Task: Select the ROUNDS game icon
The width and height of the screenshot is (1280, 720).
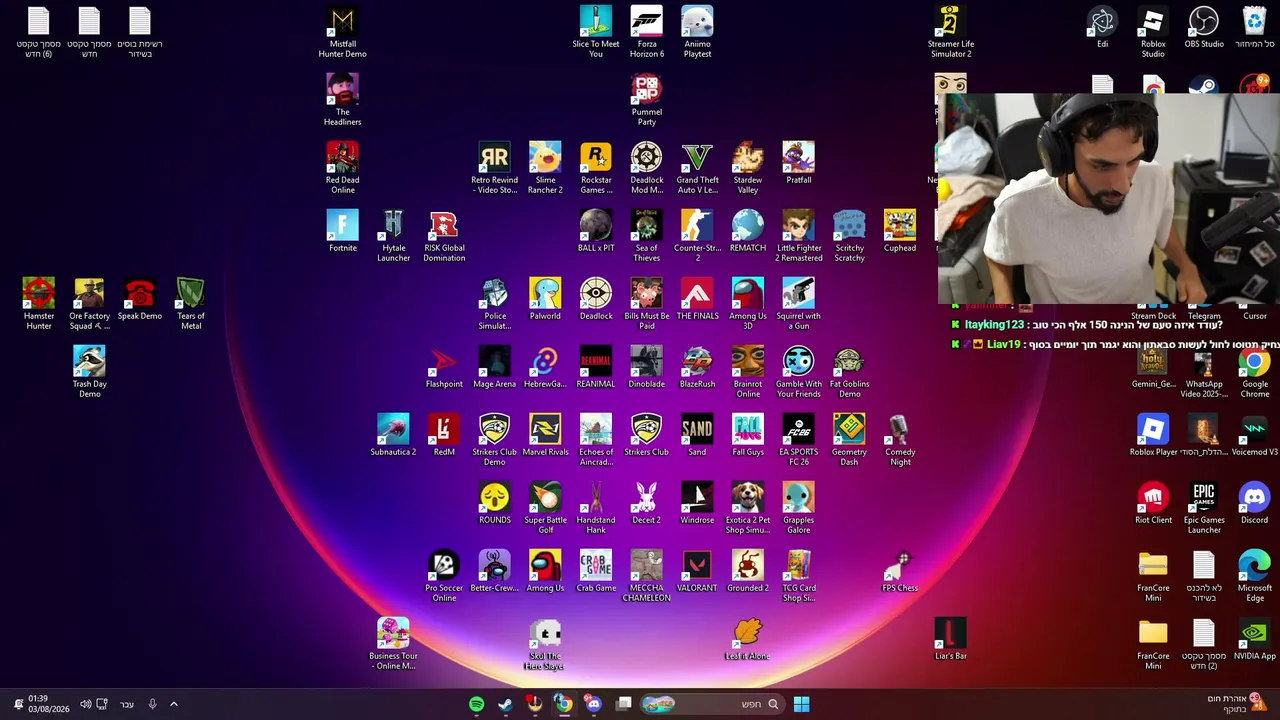Action: 494,503
